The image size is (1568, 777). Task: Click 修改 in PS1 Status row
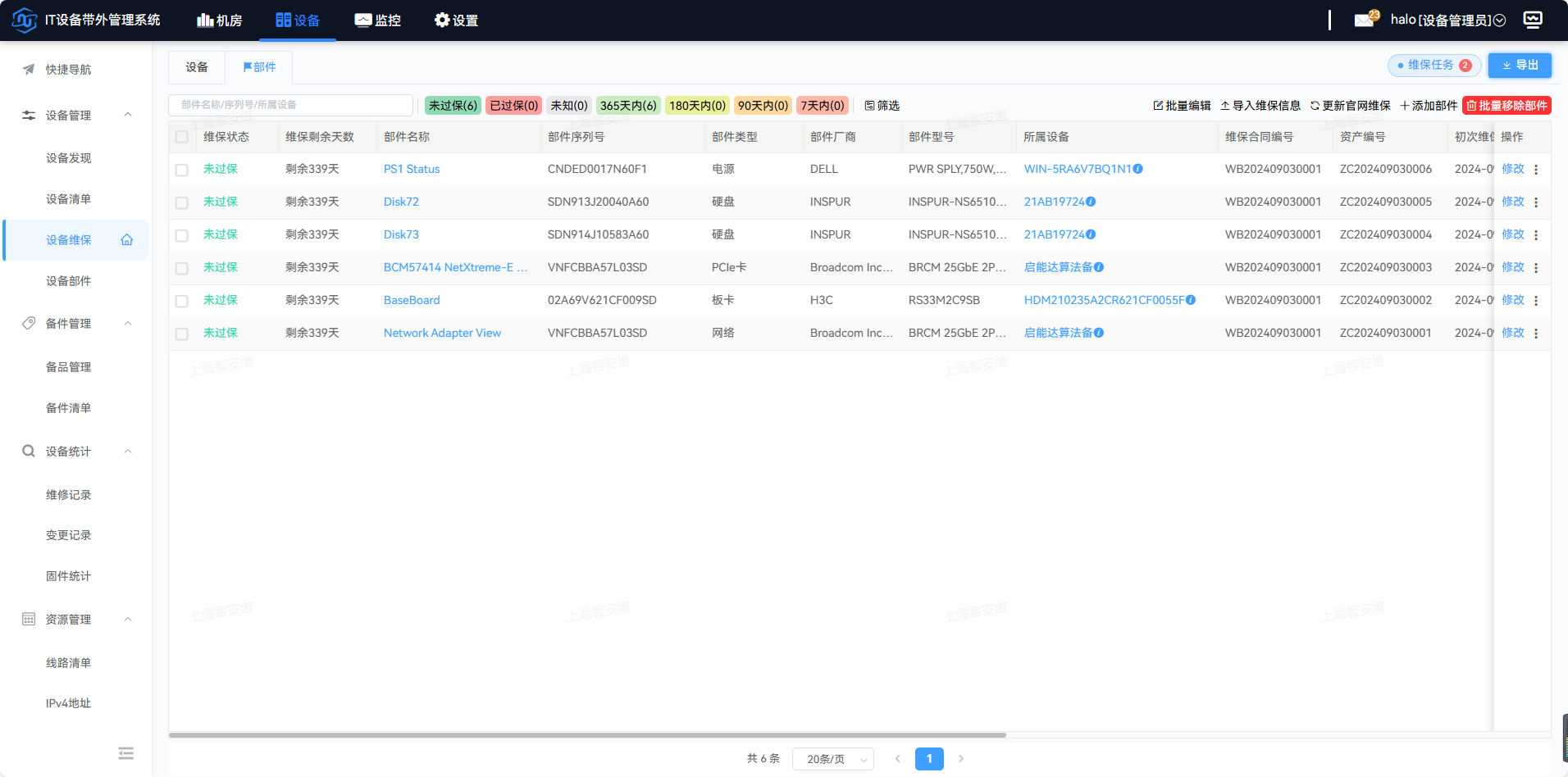tap(1513, 169)
